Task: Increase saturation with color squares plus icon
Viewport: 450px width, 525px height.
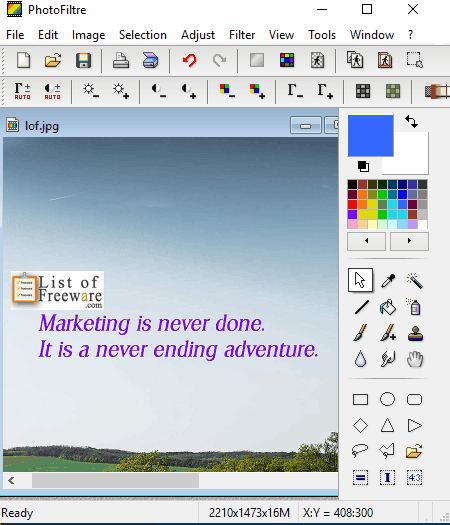Action: [257, 91]
